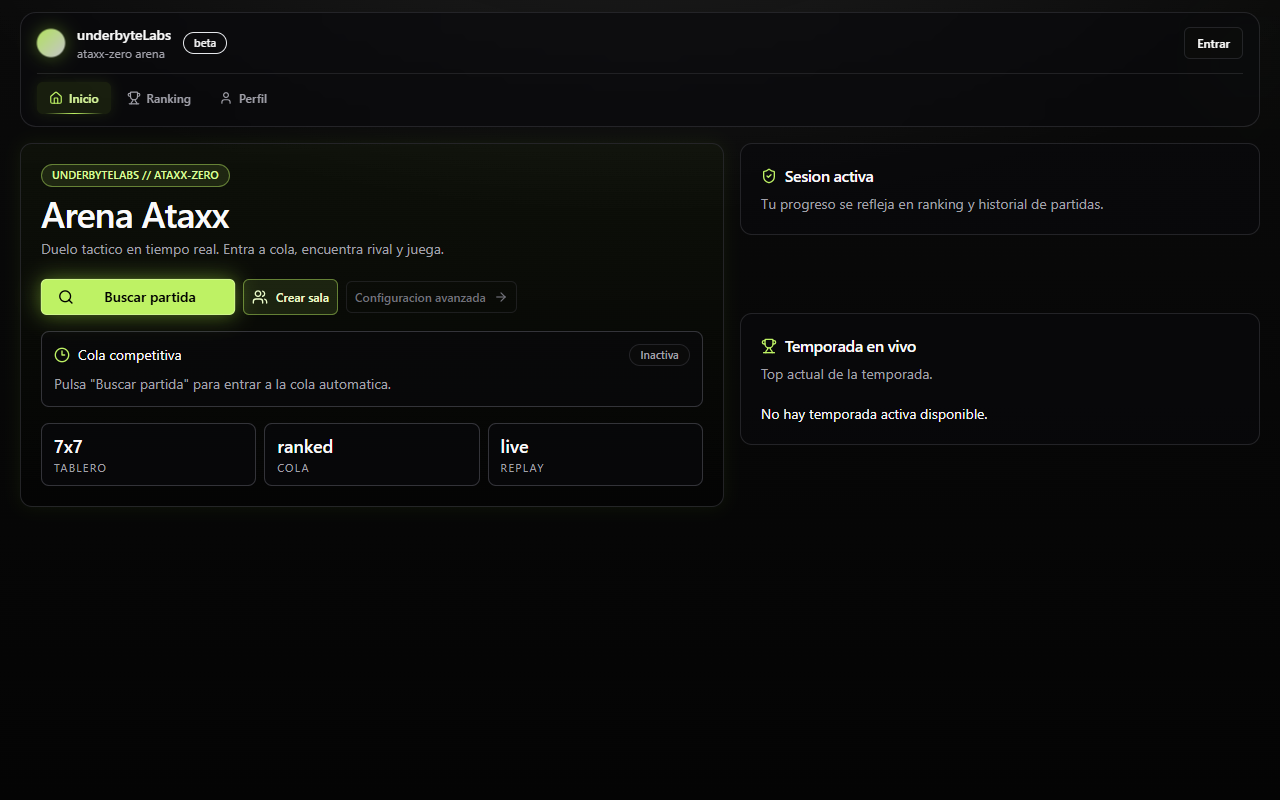Open the Ranking tab
Image resolution: width=1280 pixels, height=800 pixels.
pyautogui.click(x=159, y=99)
